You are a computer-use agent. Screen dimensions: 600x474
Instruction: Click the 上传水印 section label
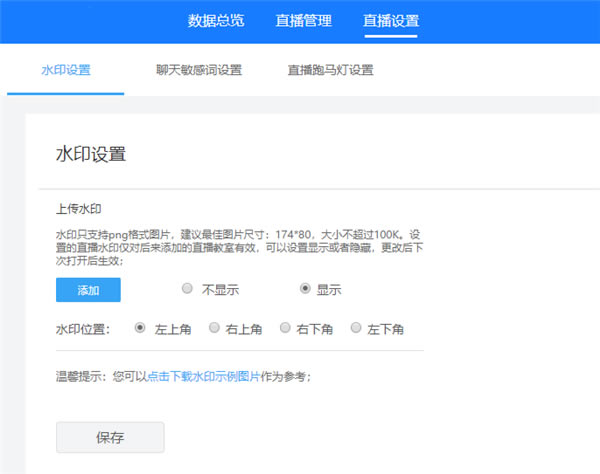coord(79,210)
